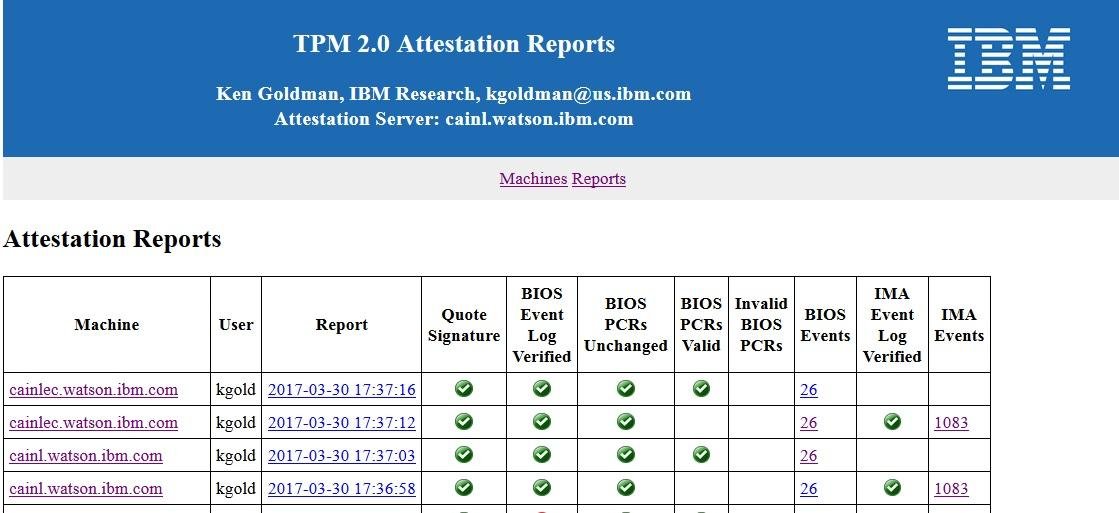
Task: Open report 2017-03-30 17:37:12
Action: [341, 423]
